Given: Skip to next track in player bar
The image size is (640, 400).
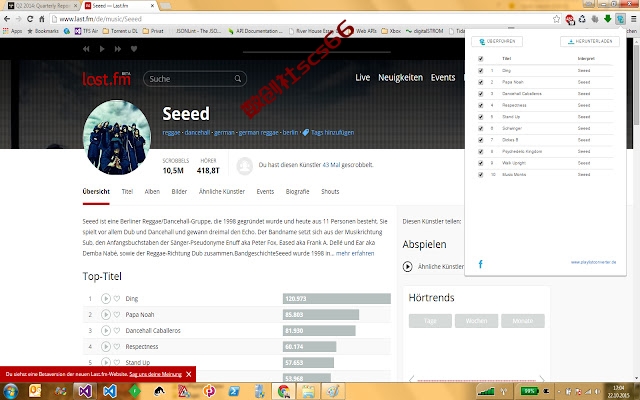Looking at the screenshot, I should pos(118,49).
